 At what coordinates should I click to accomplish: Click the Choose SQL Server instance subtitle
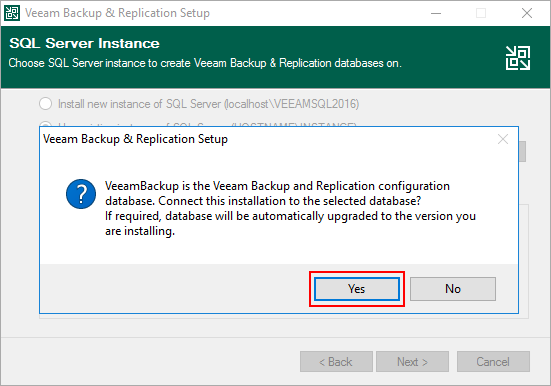coord(205,63)
